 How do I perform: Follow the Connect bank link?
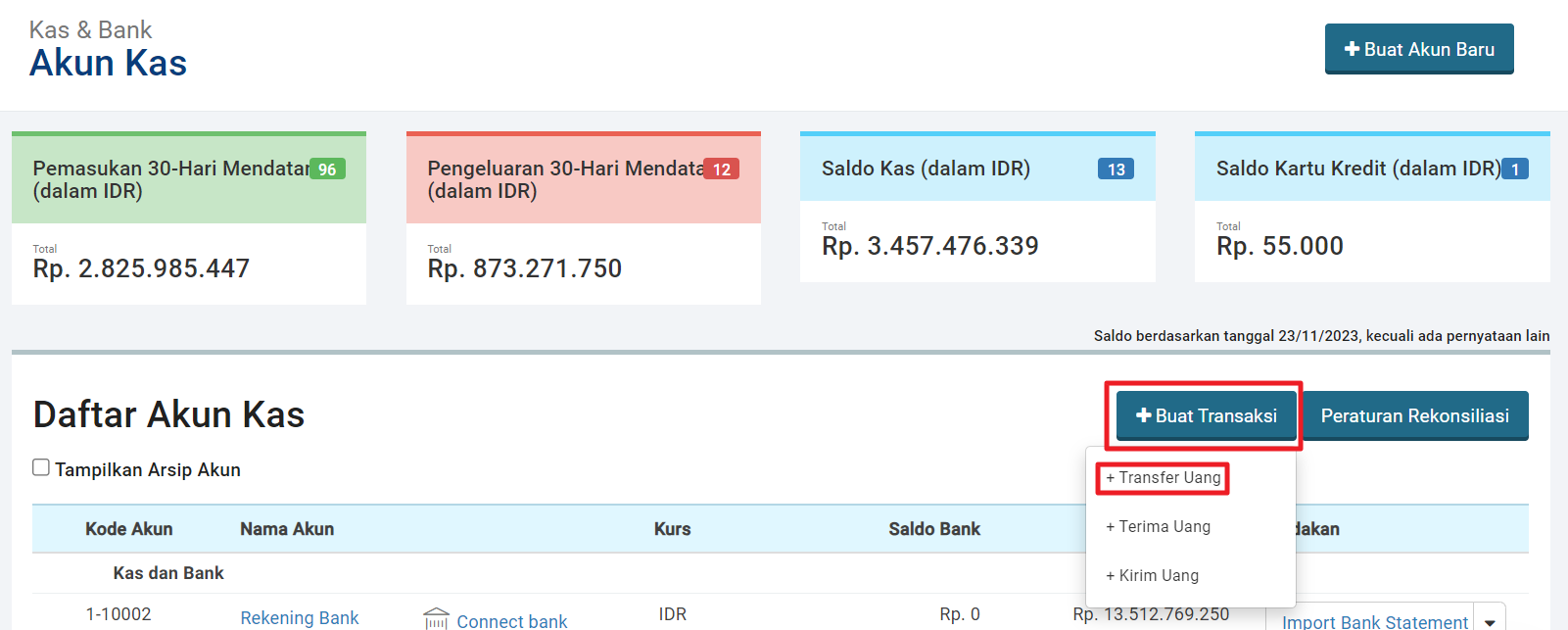click(x=511, y=621)
